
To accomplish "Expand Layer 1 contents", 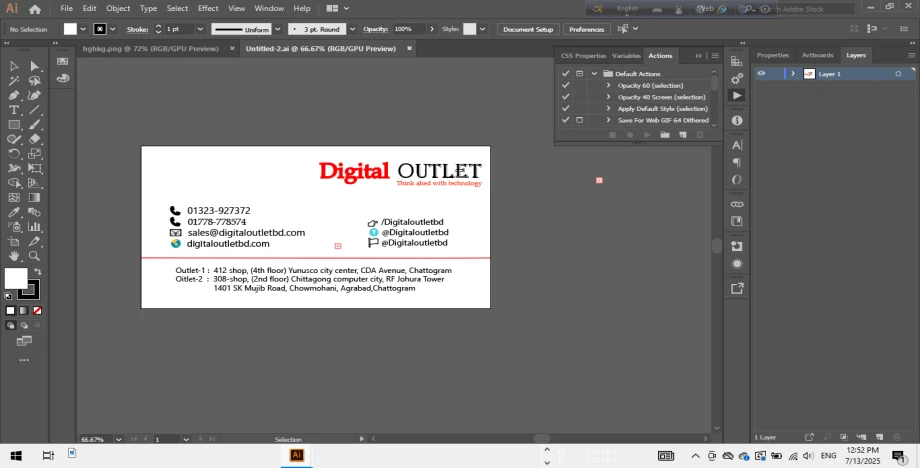I will click(x=793, y=74).
